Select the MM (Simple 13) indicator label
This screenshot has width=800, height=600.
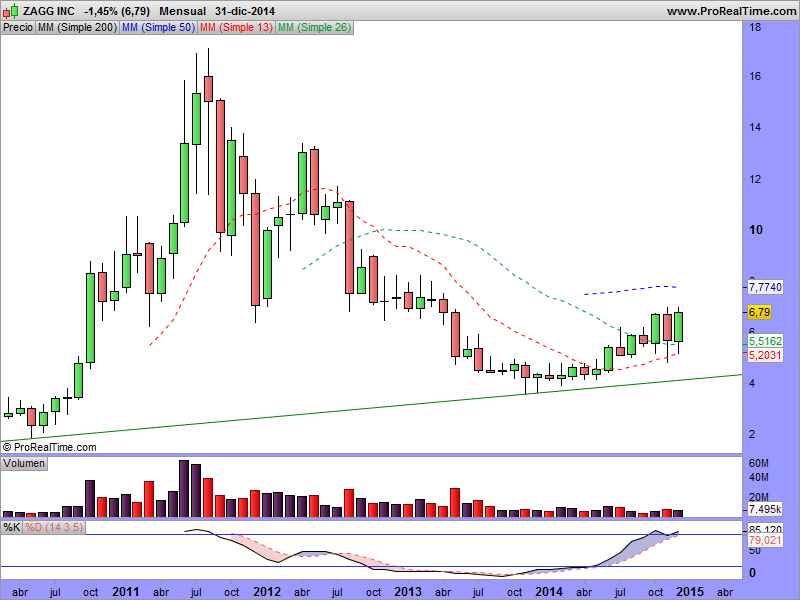click(236, 28)
